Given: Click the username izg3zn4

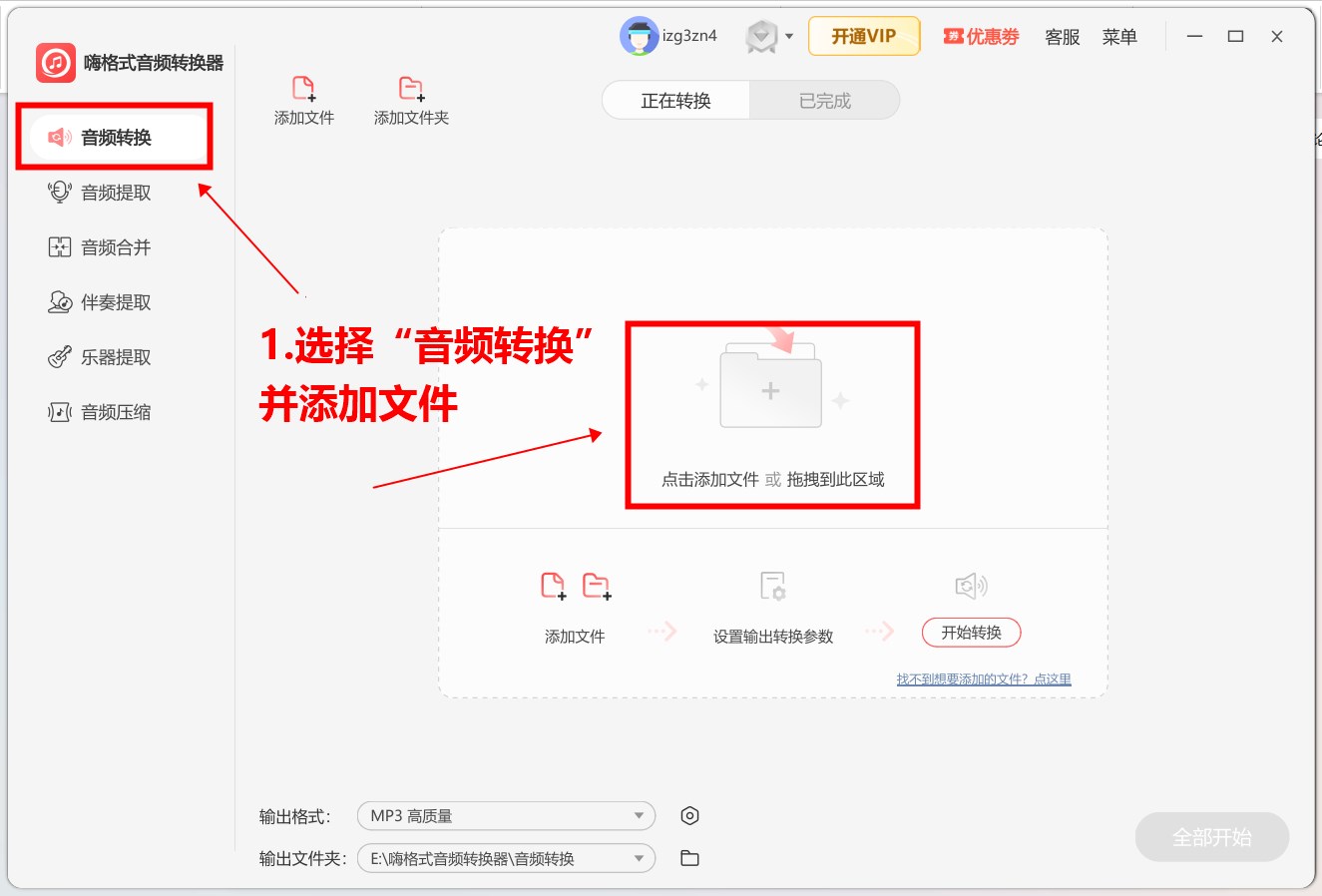Looking at the screenshot, I should pos(689,36).
